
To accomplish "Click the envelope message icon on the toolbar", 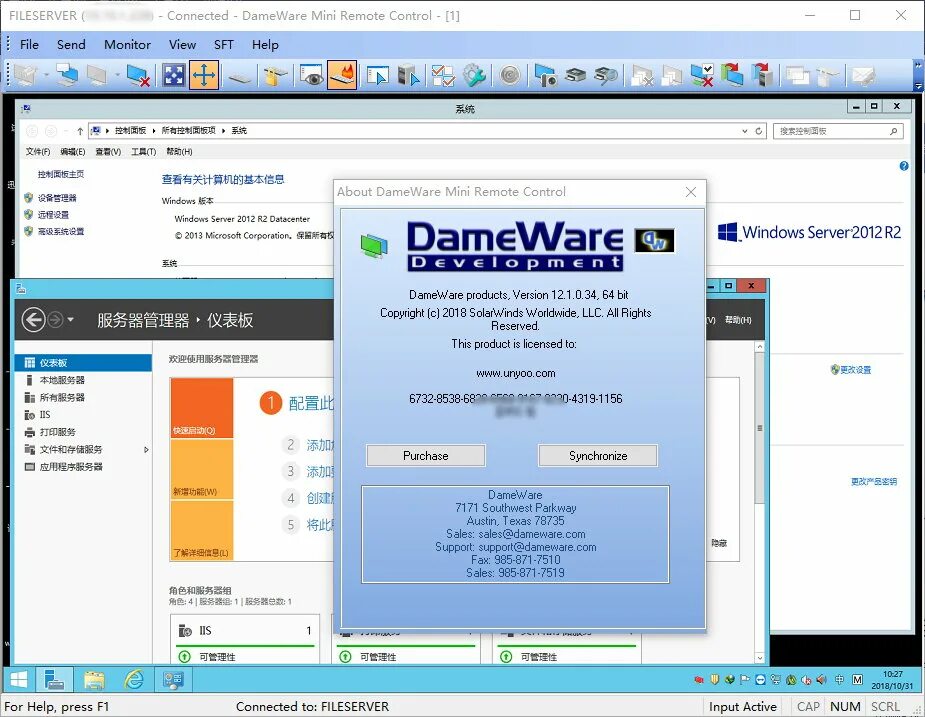I will pyautogui.click(x=863, y=75).
